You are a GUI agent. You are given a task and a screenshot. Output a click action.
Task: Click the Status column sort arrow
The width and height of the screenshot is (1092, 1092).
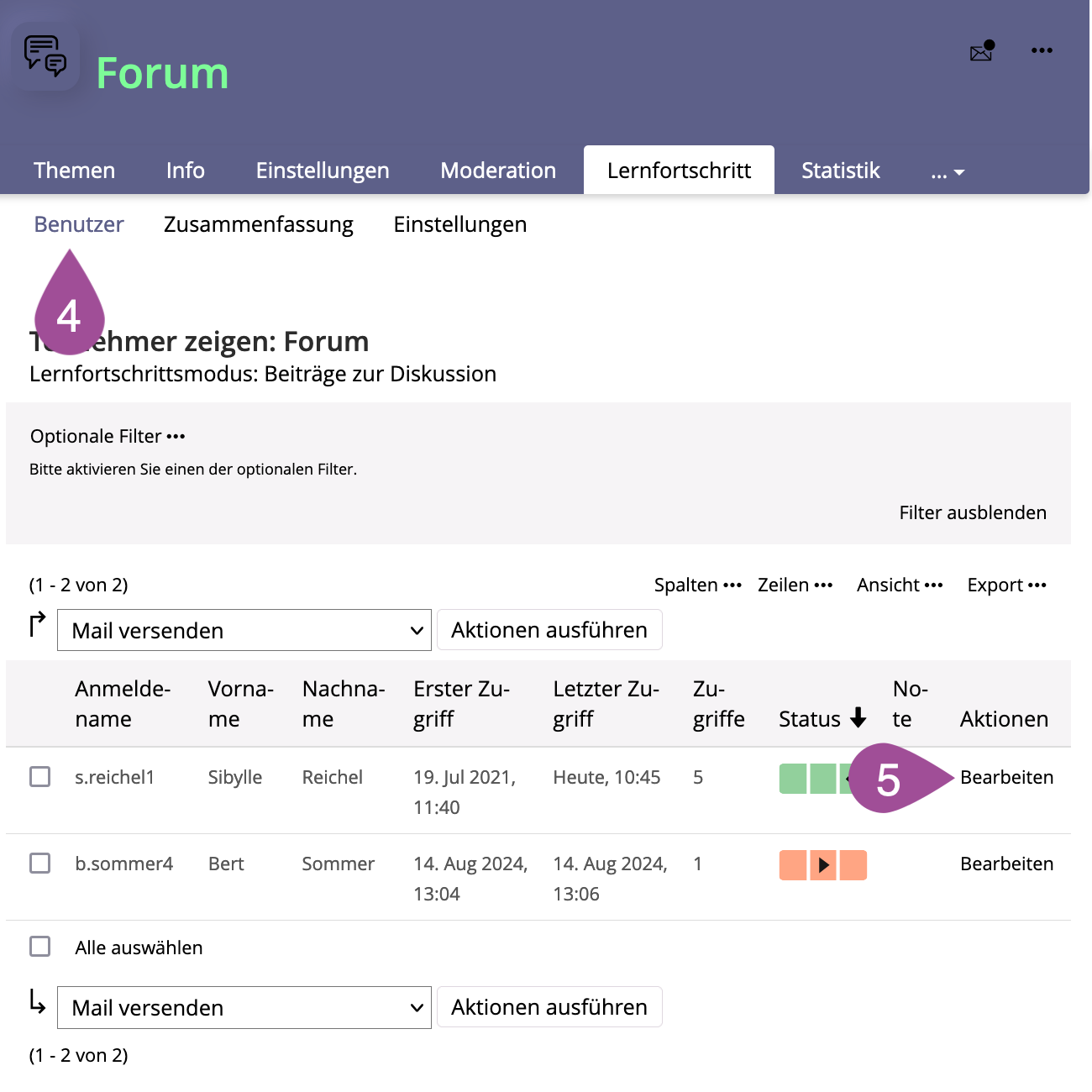(858, 718)
